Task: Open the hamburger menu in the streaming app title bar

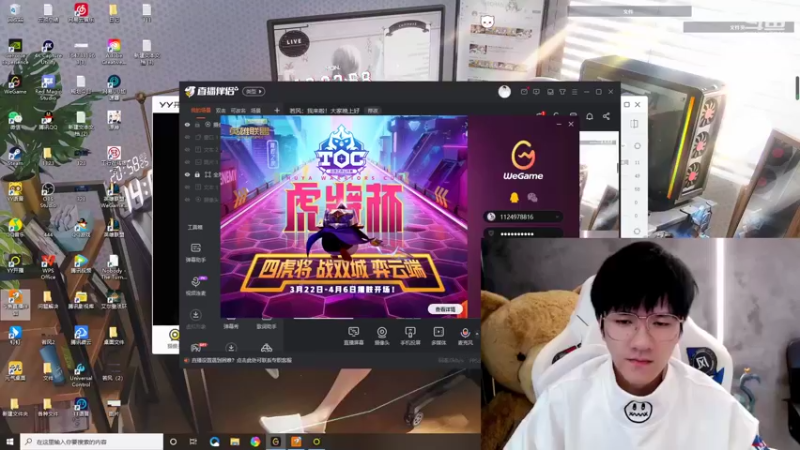Action: 574,92
